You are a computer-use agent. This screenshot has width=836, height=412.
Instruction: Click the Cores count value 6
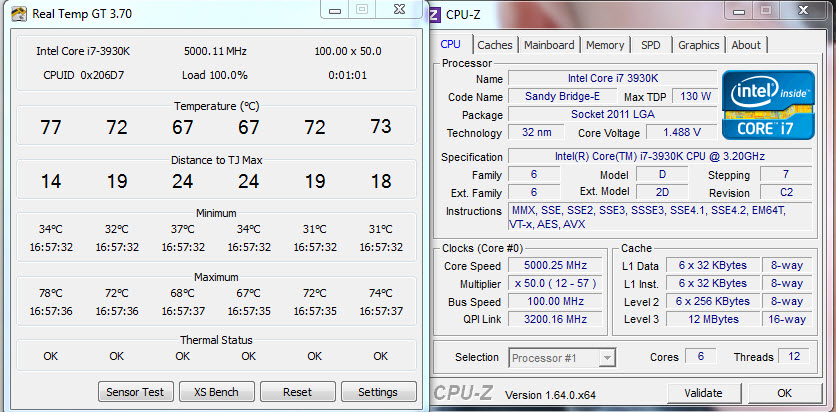click(701, 357)
